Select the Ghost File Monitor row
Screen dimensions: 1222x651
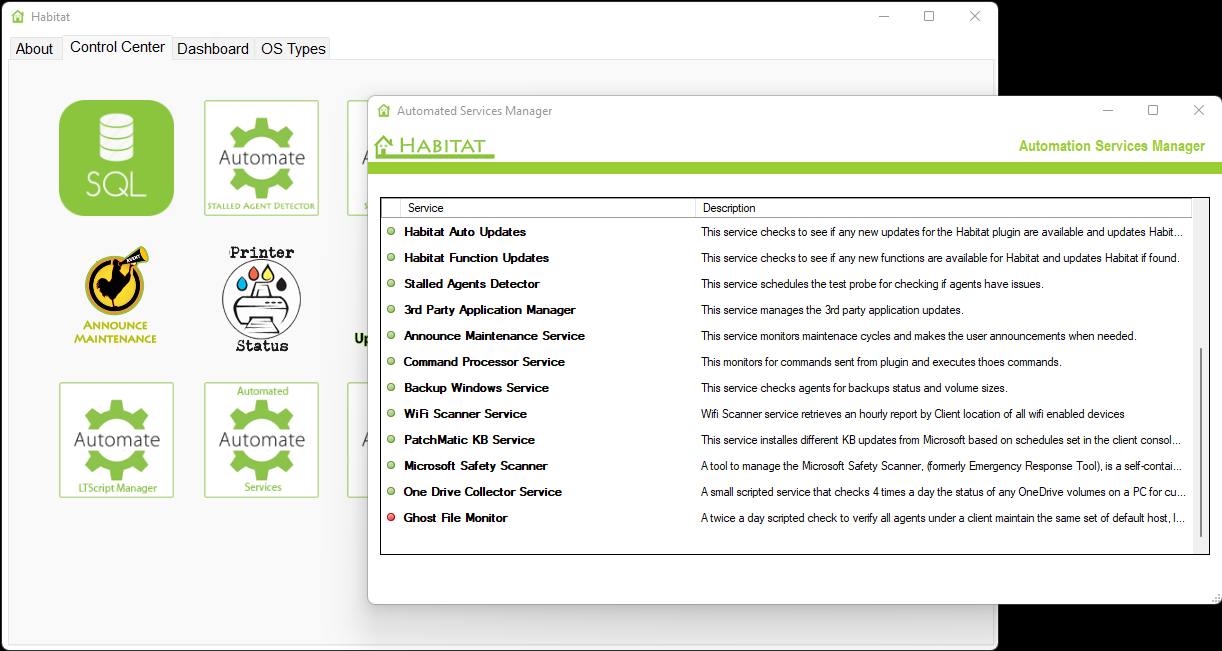pyautogui.click(x=787, y=518)
